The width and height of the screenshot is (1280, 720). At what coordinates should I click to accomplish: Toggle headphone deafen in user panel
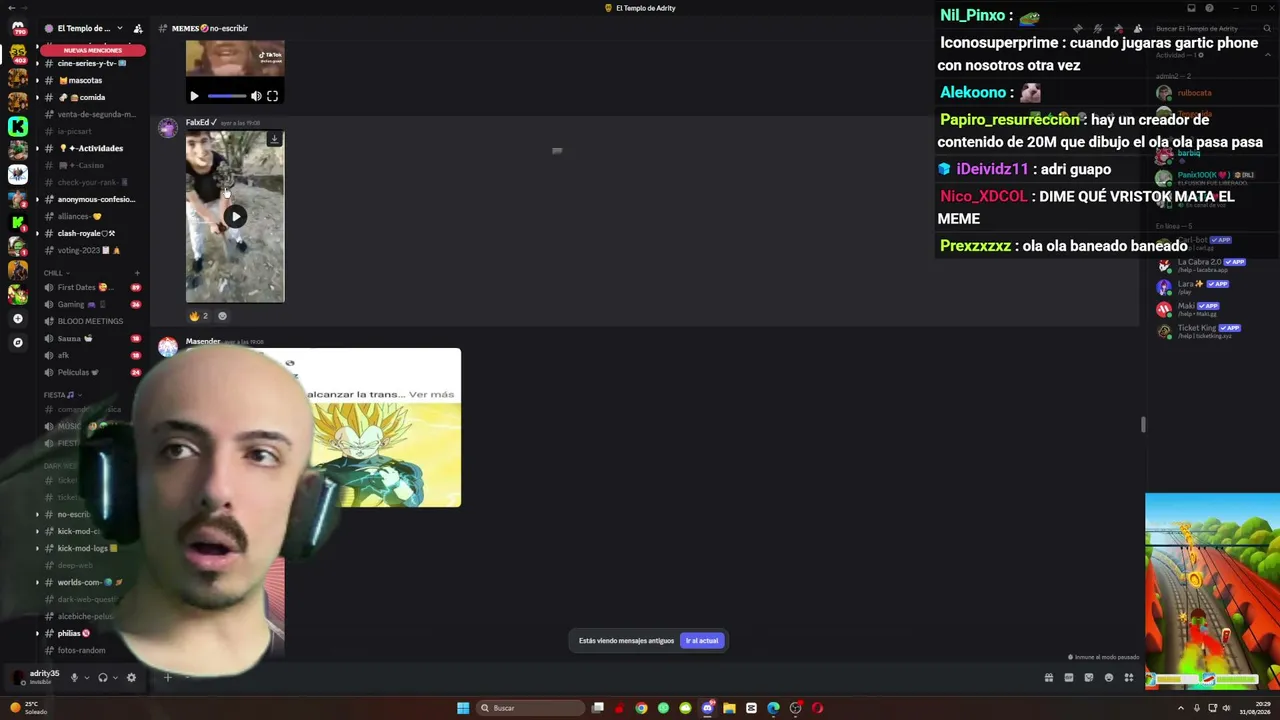point(102,677)
